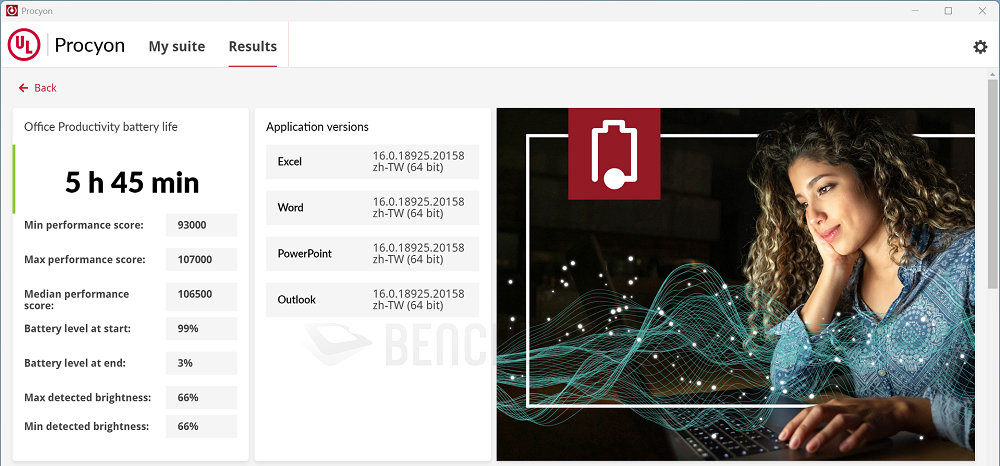Switch to the My suite tab
The height and width of the screenshot is (466, 1000).
177,47
